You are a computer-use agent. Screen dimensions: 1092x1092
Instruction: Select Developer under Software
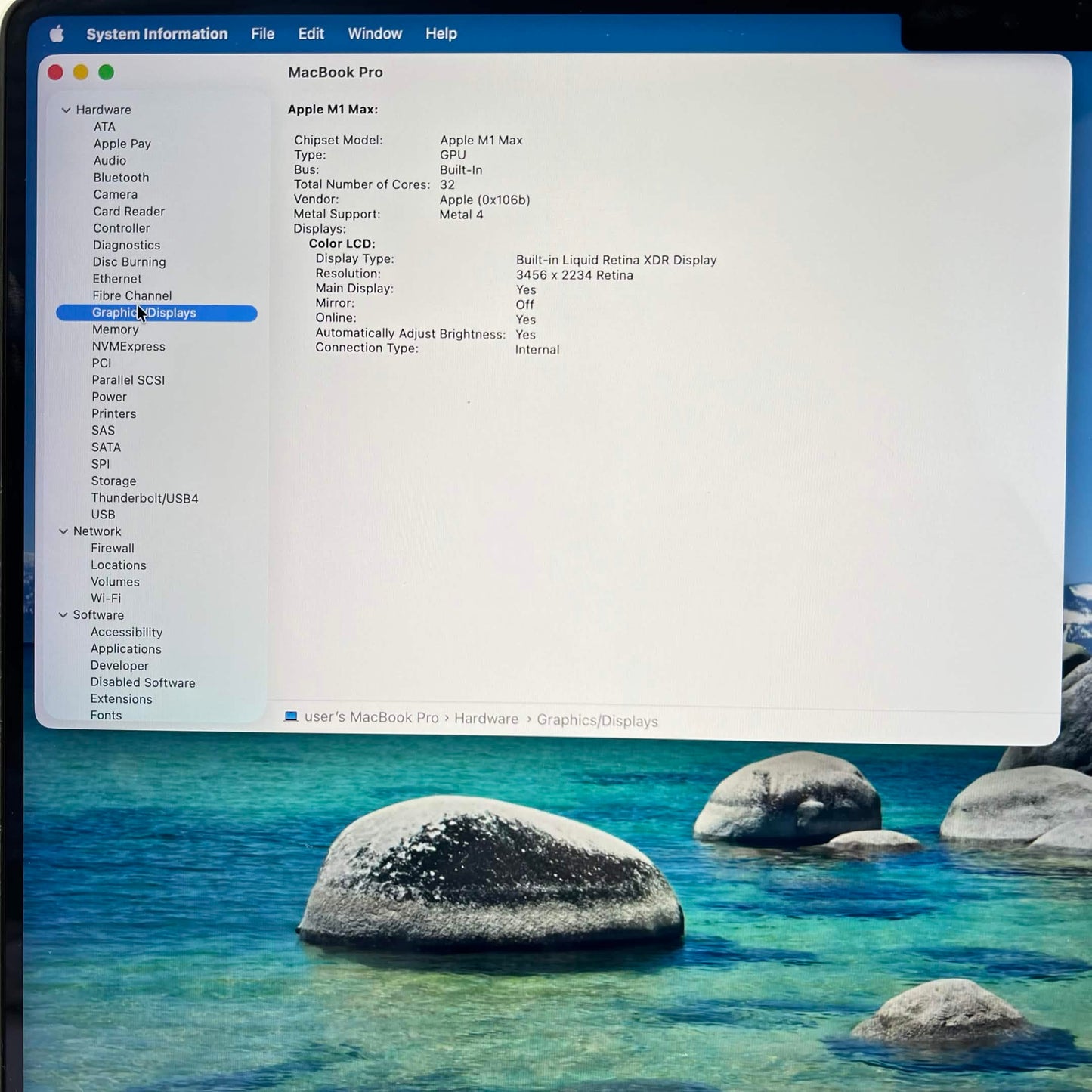coord(119,666)
